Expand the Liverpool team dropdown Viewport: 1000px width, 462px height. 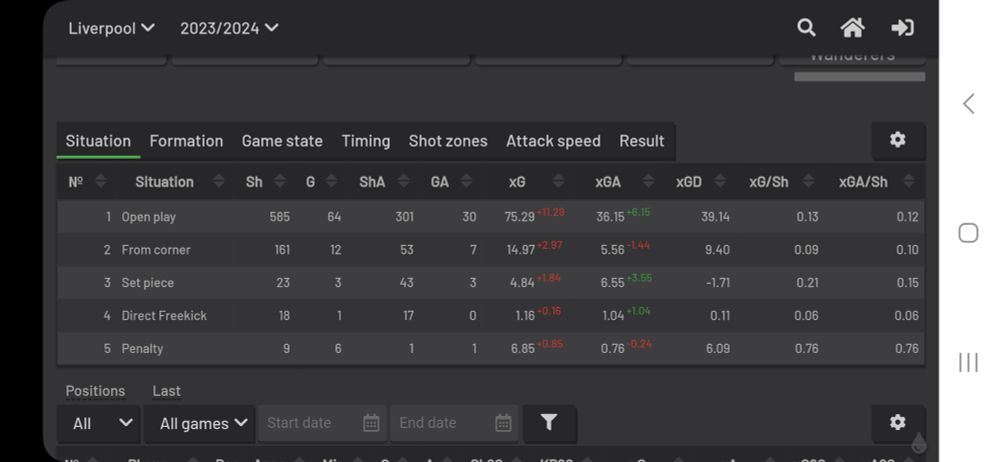point(111,28)
